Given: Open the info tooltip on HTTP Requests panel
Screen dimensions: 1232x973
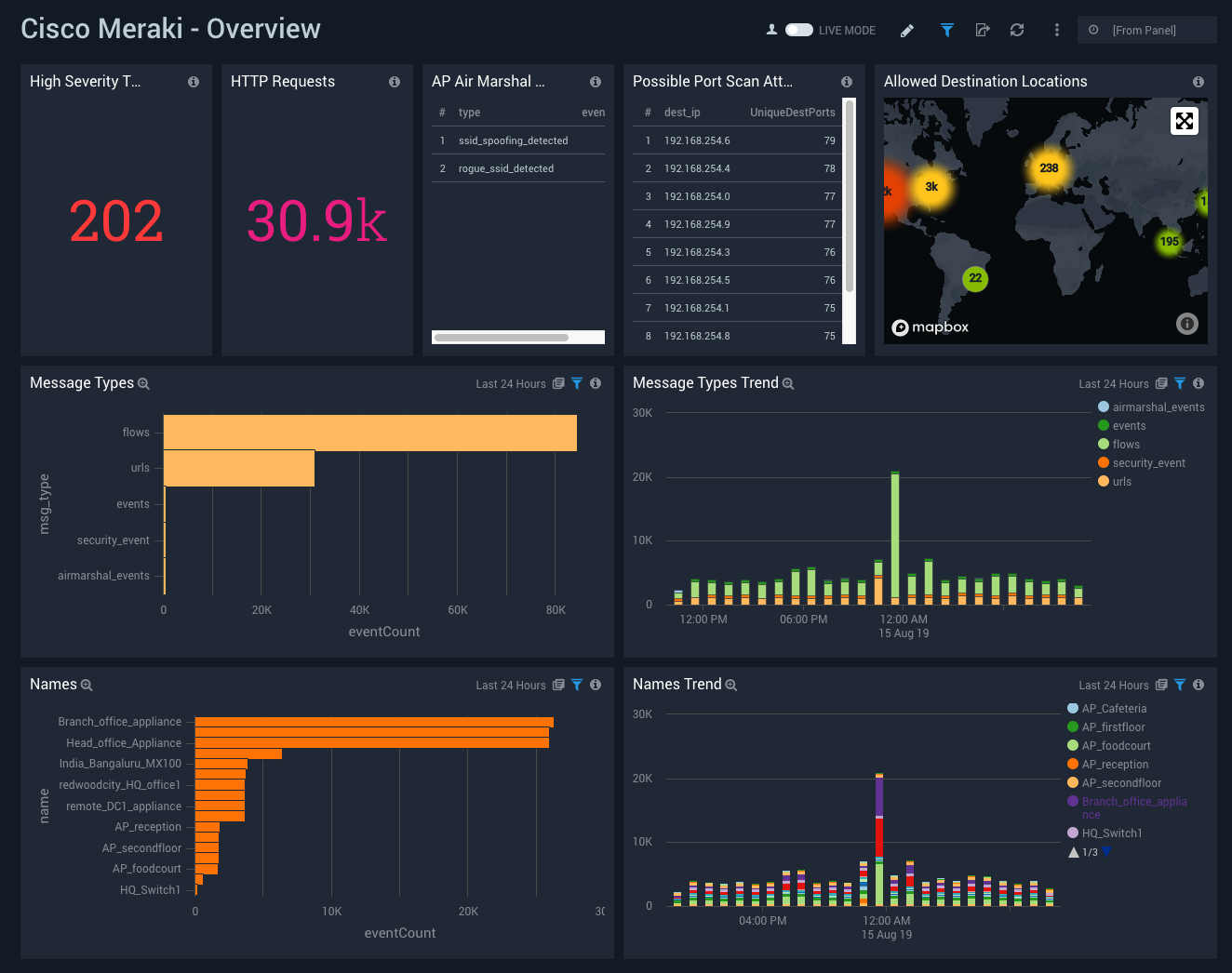Looking at the screenshot, I should pos(394,81).
